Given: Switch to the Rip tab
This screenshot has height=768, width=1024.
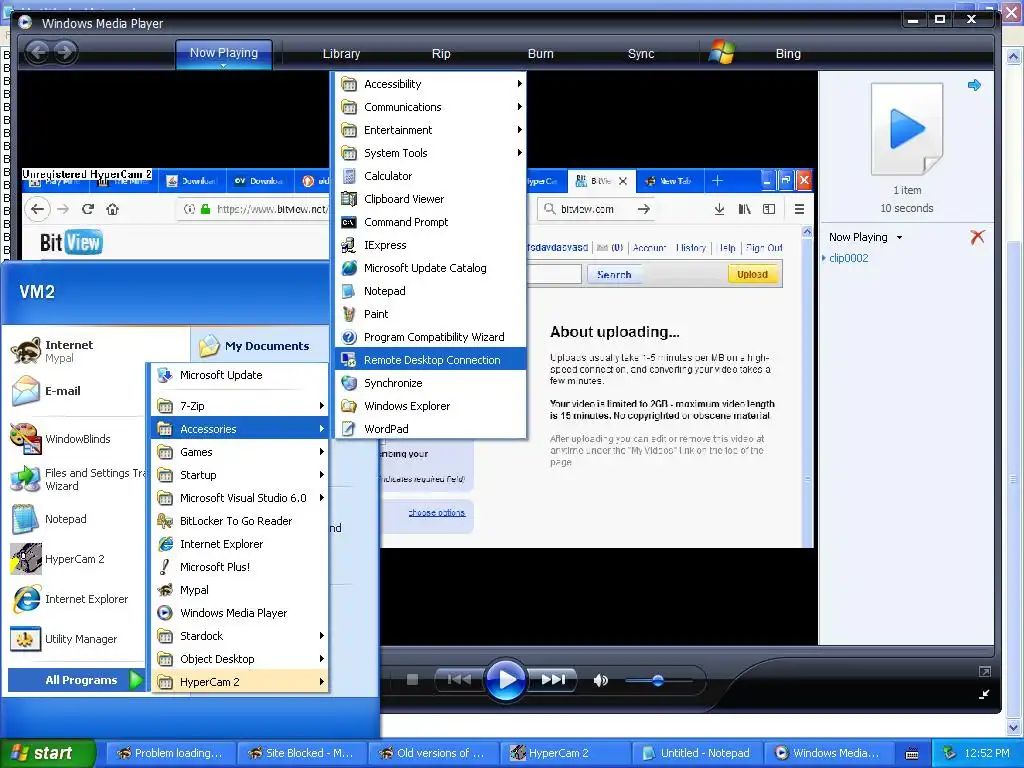Looking at the screenshot, I should coord(441,54).
